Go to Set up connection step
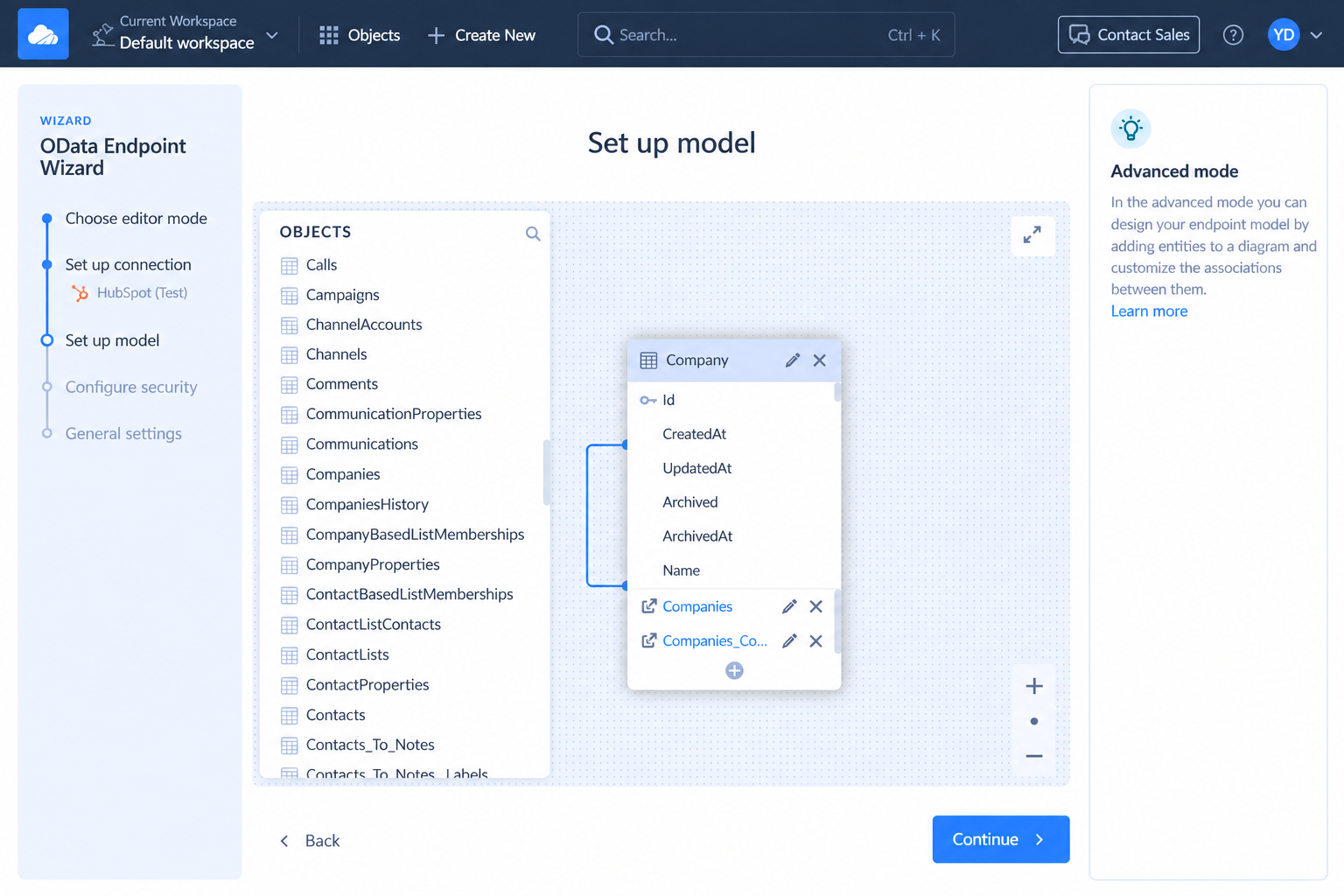 coord(128,264)
